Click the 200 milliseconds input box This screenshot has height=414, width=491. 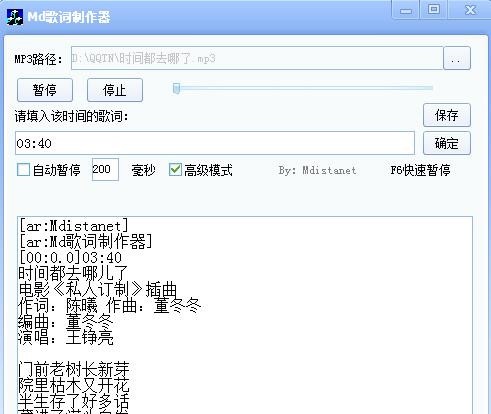105,170
